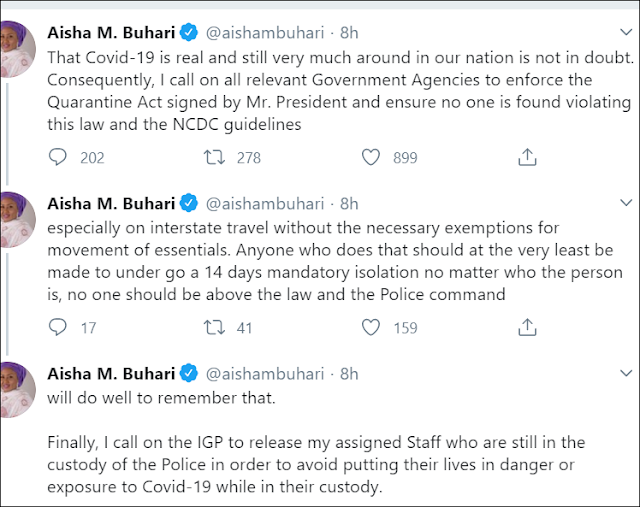Retweet the tweet with 278 retweets

point(213,157)
